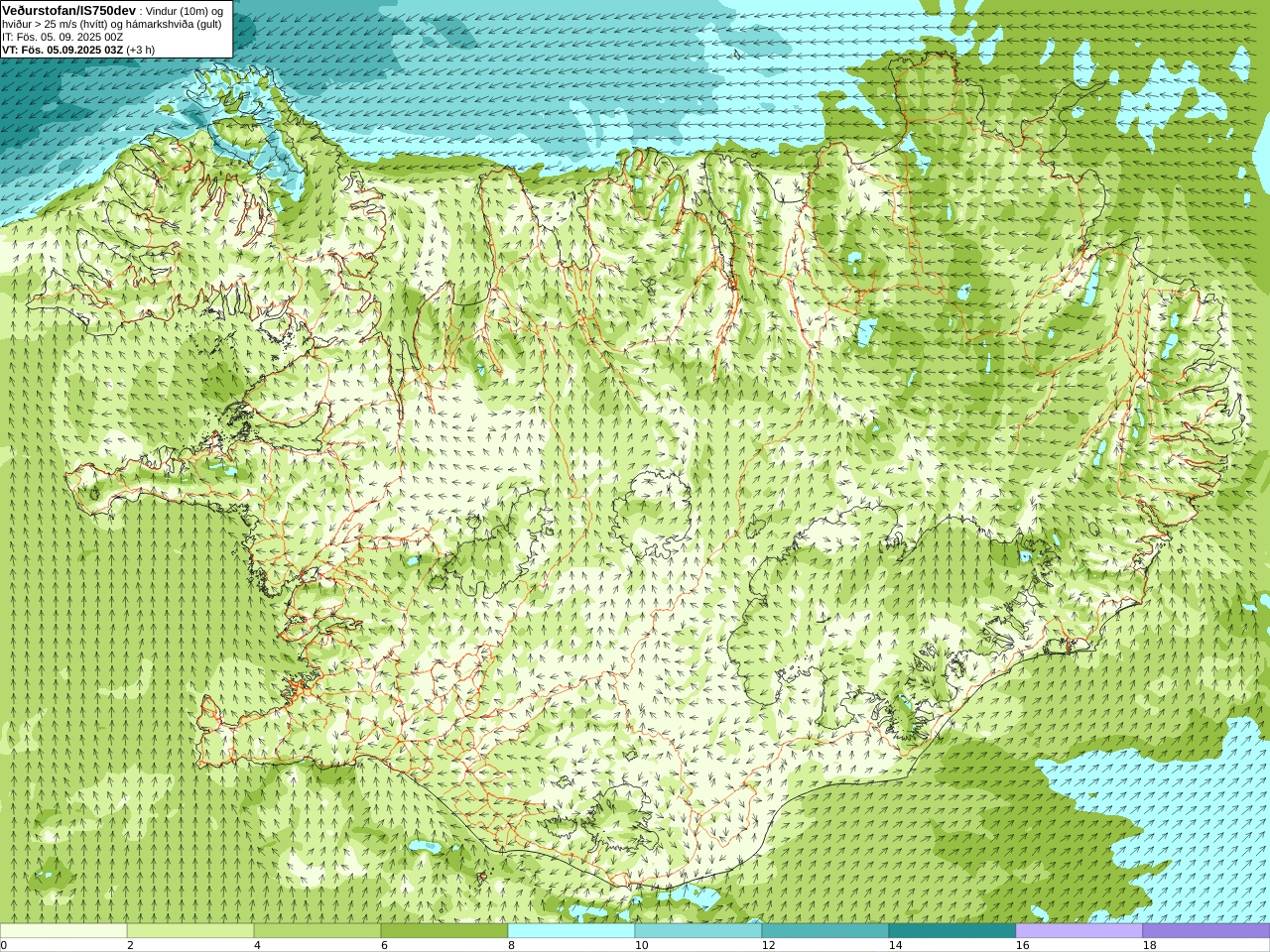Click the 14–16 m/s dark teal legend swatch
The width and height of the screenshot is (1270, 952).
(952, 931)
